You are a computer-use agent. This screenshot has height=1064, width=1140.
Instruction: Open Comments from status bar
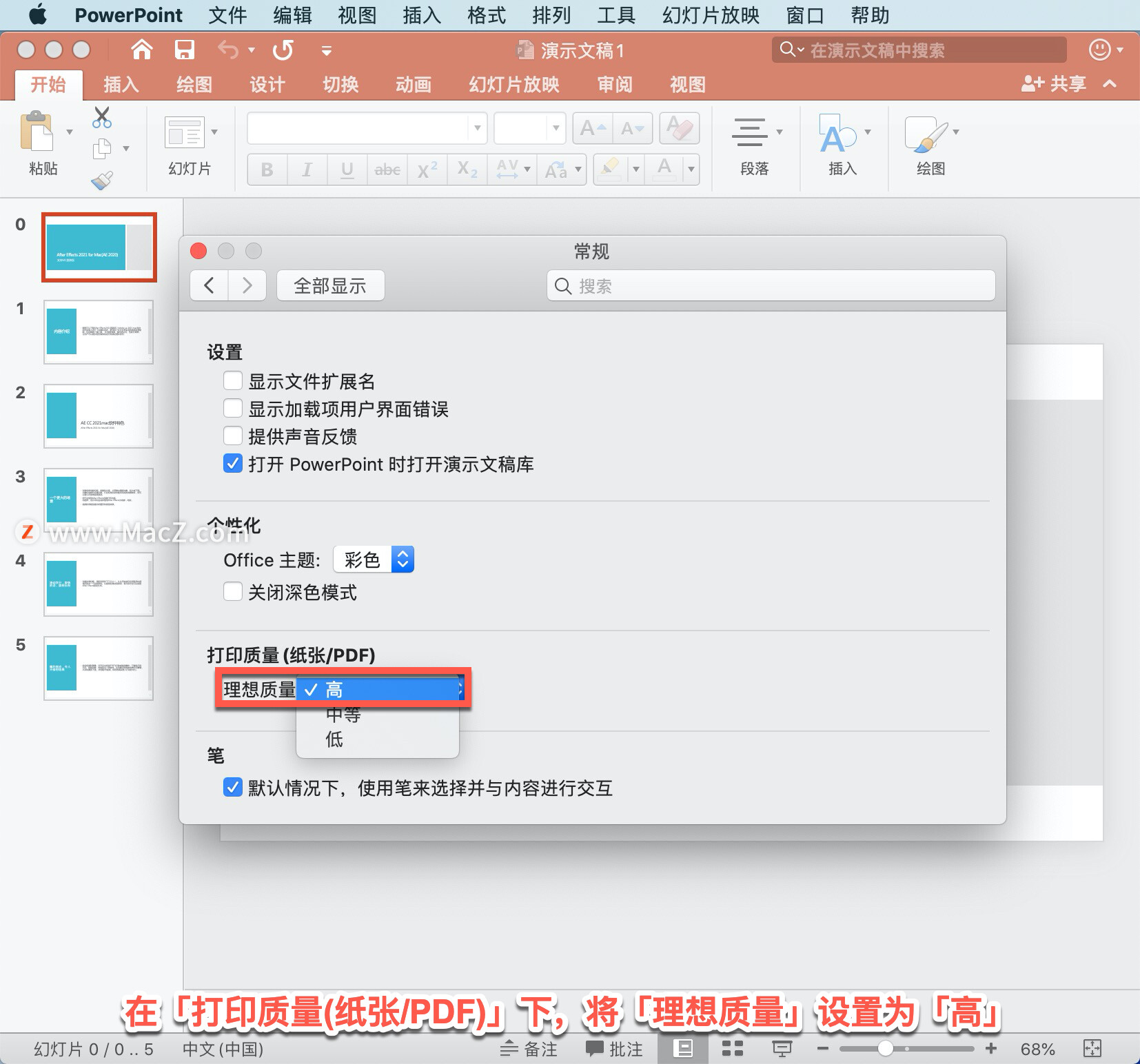coord(614,1049)
